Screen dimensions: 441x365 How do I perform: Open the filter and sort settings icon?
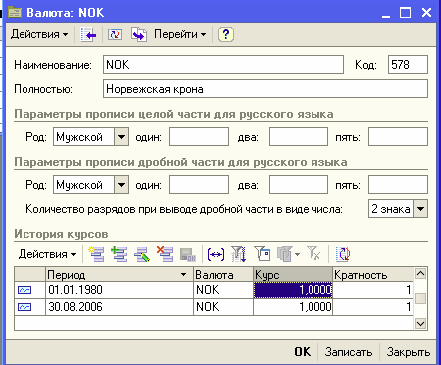tap(239, 254)
